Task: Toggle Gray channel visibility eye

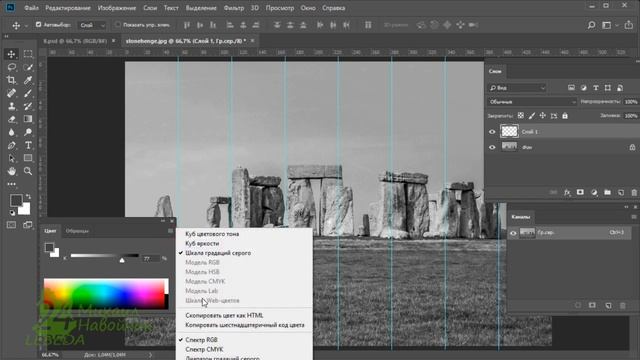Action: [x=513, y=233]
